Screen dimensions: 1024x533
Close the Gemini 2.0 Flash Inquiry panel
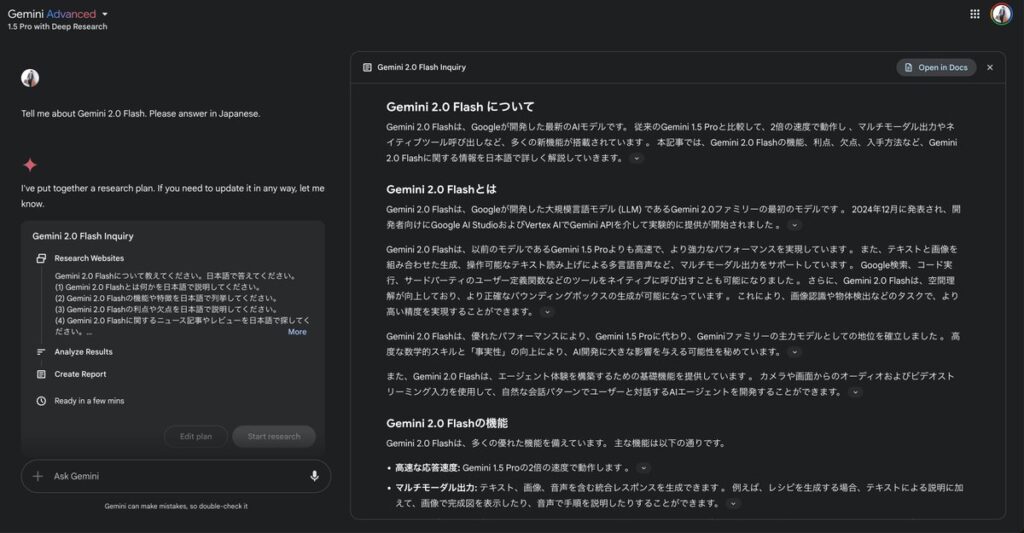[x=990, y=67]
